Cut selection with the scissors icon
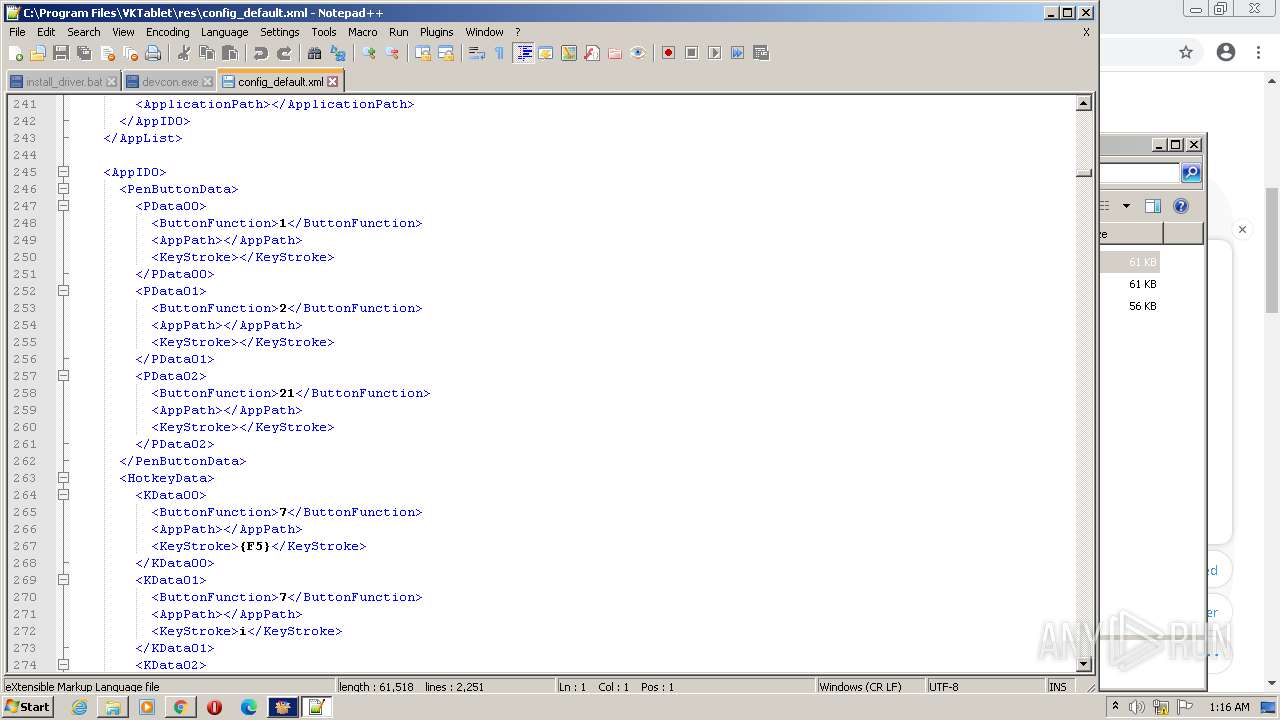 pos(183,53)
